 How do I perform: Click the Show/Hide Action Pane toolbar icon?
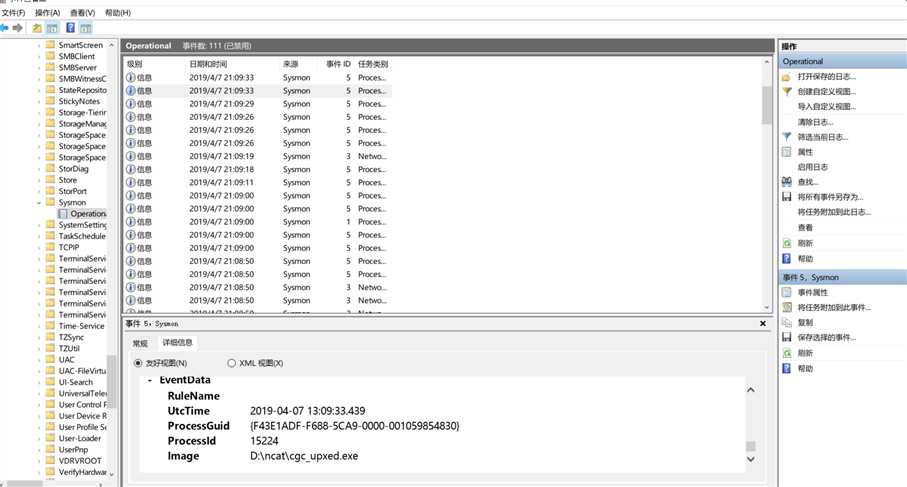point(86,28)
